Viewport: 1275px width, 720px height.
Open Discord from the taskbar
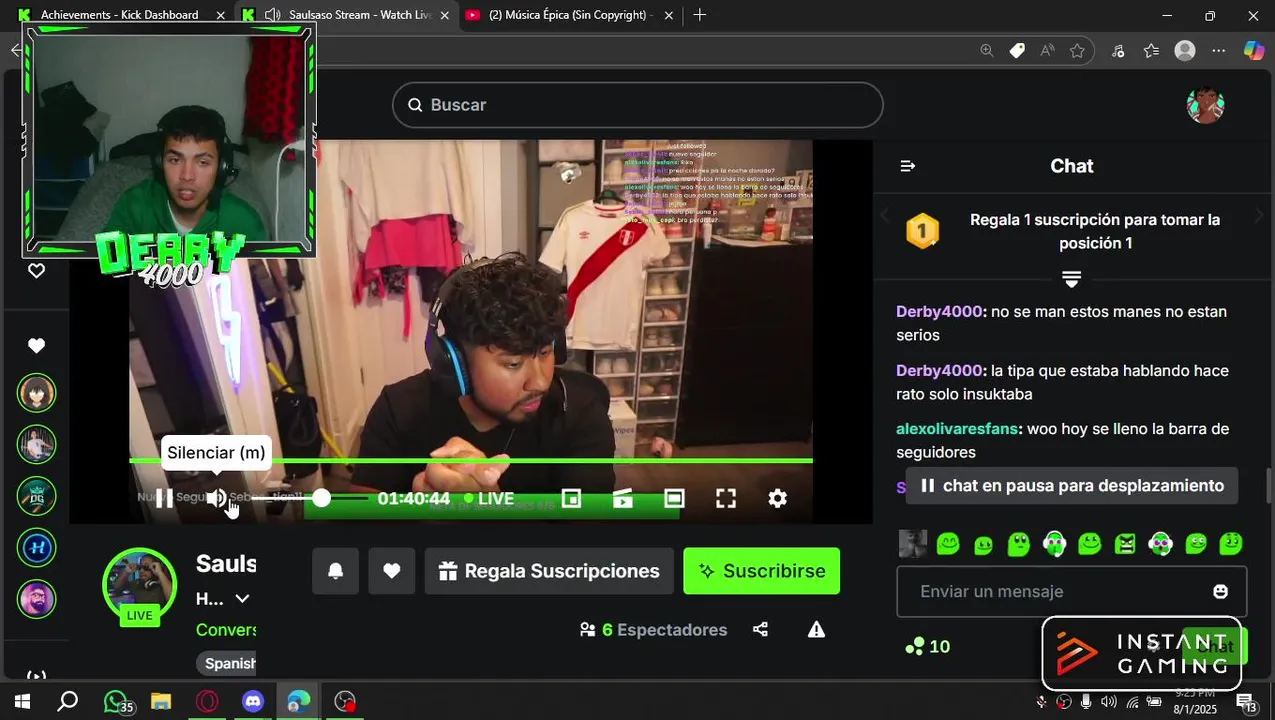click(x=253, y=701)
